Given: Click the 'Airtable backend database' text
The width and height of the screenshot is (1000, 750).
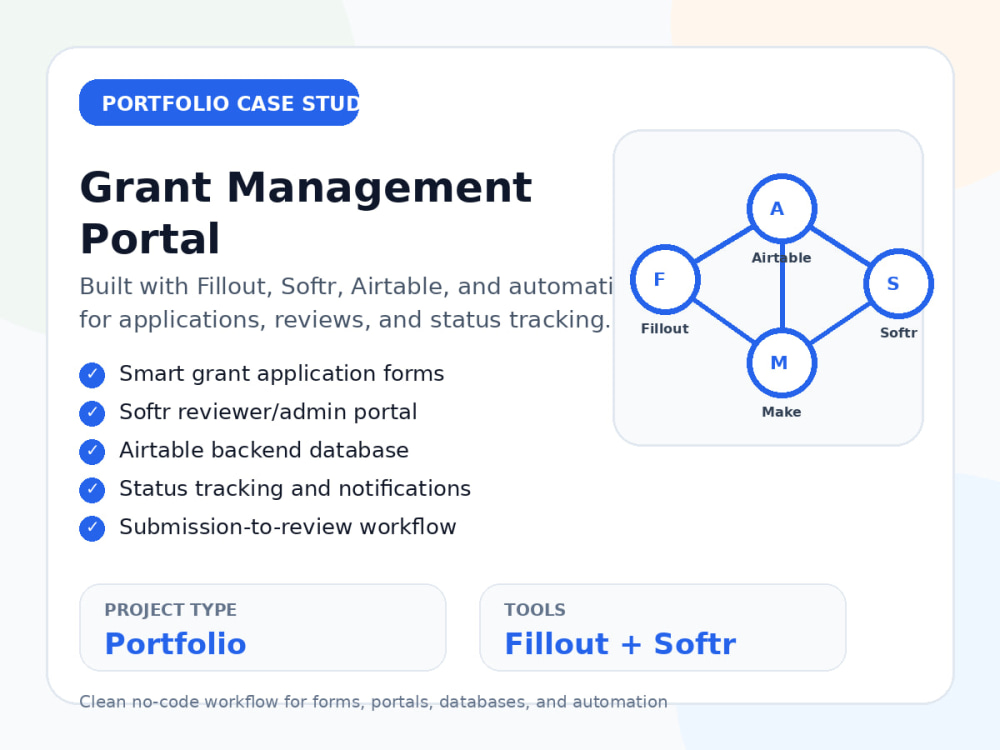Looking at the screenshot, I should pos(264,450).
